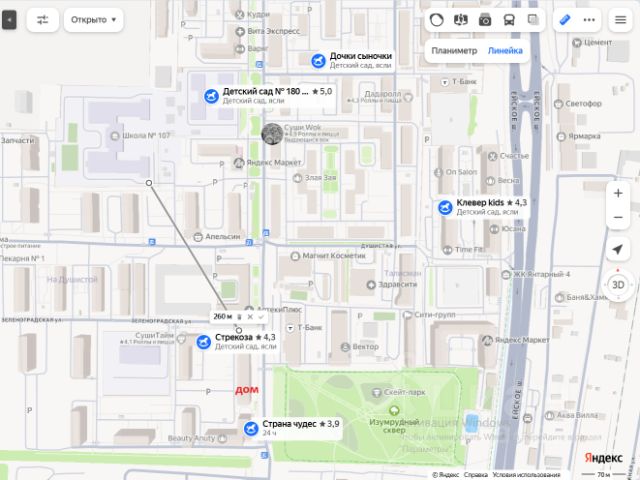
Task: Select the Линейка tab
Action: tap(505, 51)
